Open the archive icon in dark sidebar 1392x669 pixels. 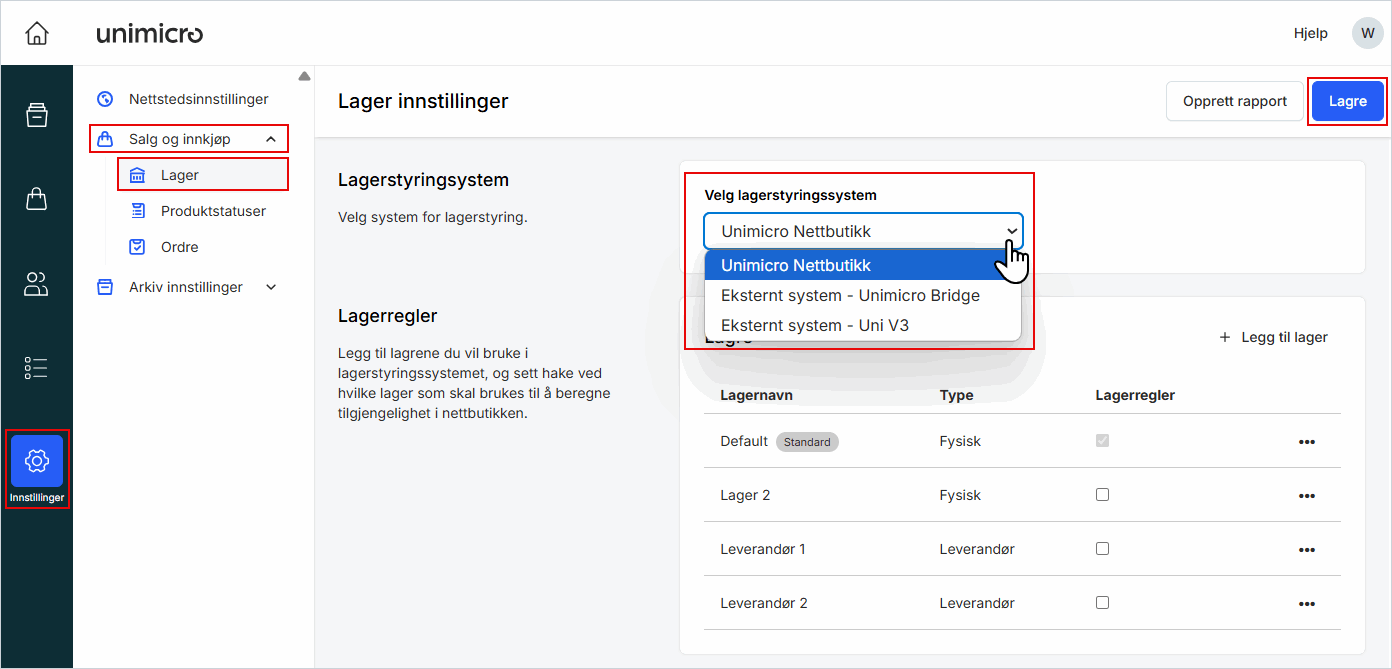pos(37,115)
